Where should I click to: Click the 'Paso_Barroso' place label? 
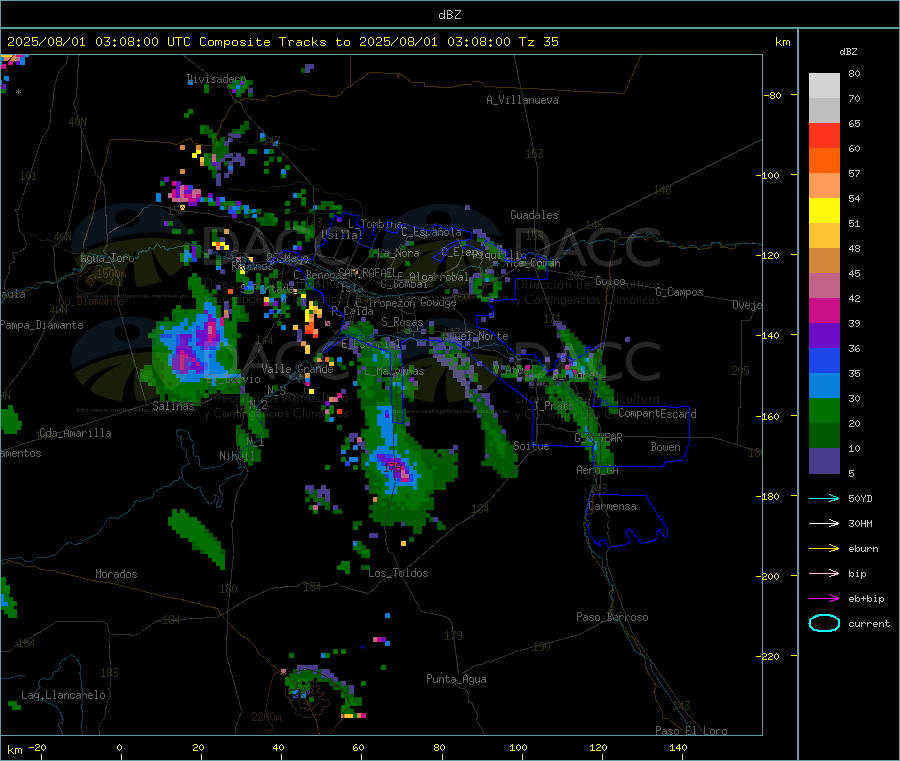point(612,617)
